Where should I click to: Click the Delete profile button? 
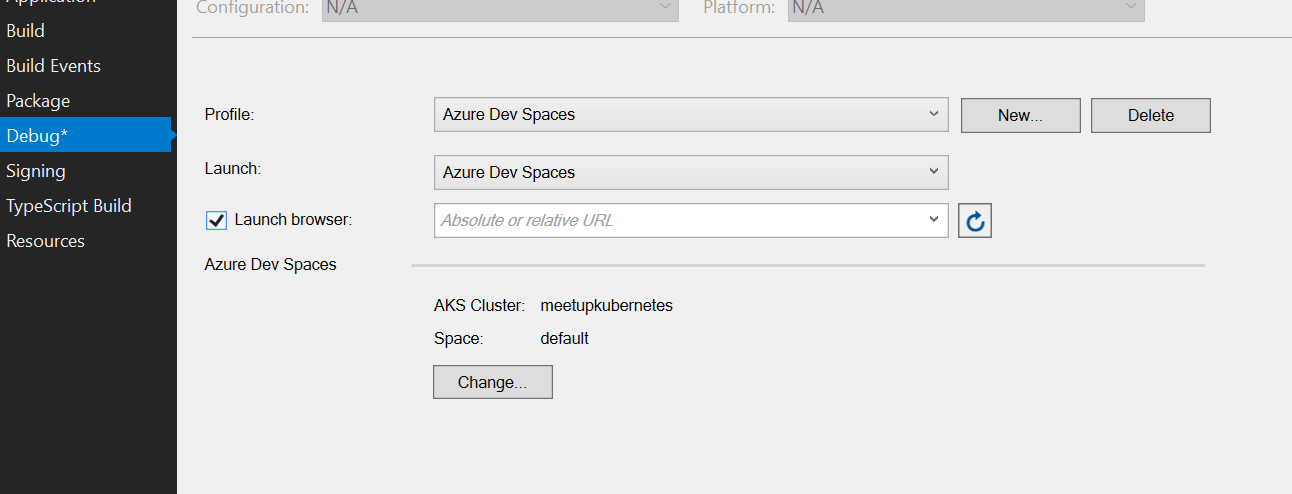[x=1150, y=115]
